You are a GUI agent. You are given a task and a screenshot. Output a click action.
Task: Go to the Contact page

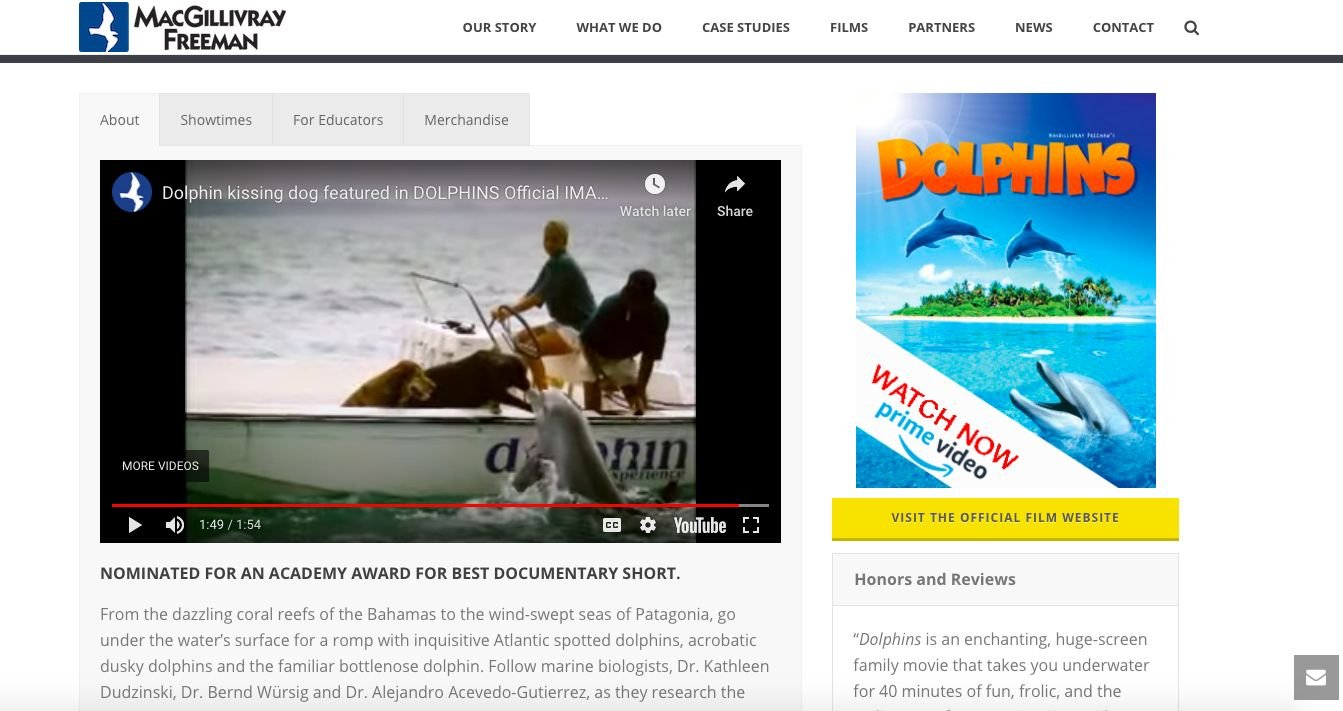[x=1123, y=28]
